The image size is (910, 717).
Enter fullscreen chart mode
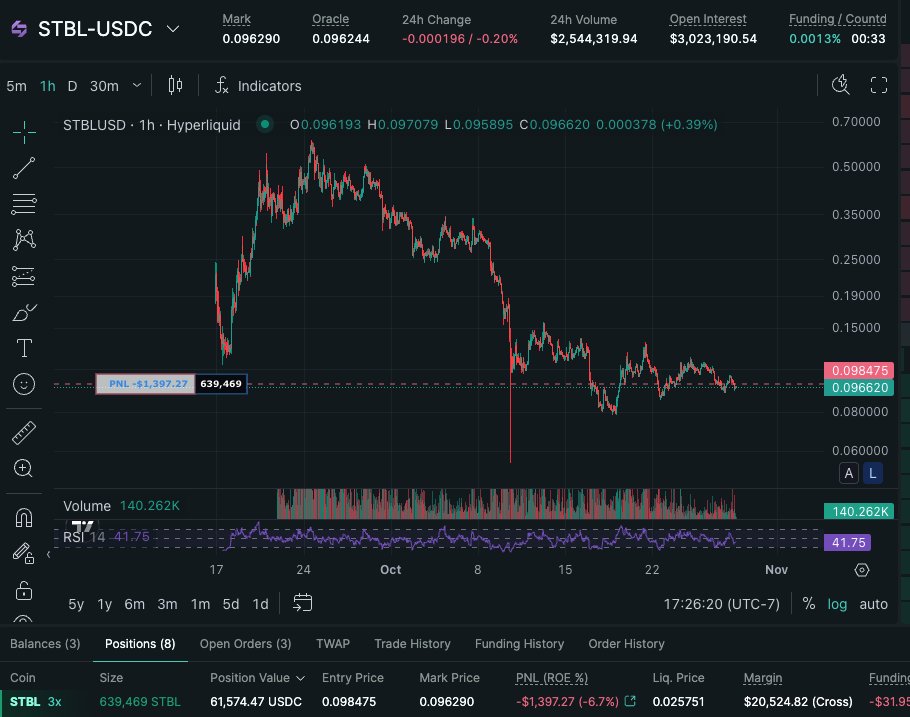click(879, 85)
